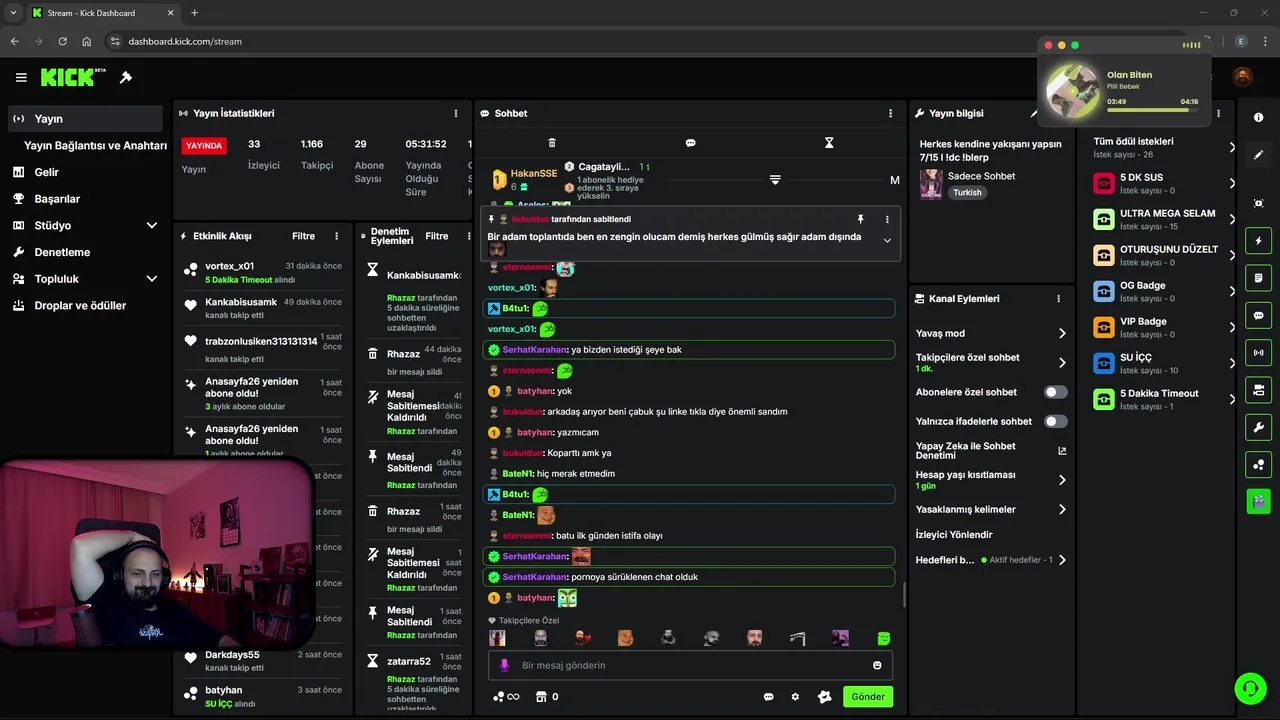Open 5 Dakika Timeout reward requests

click(1163, 399)
